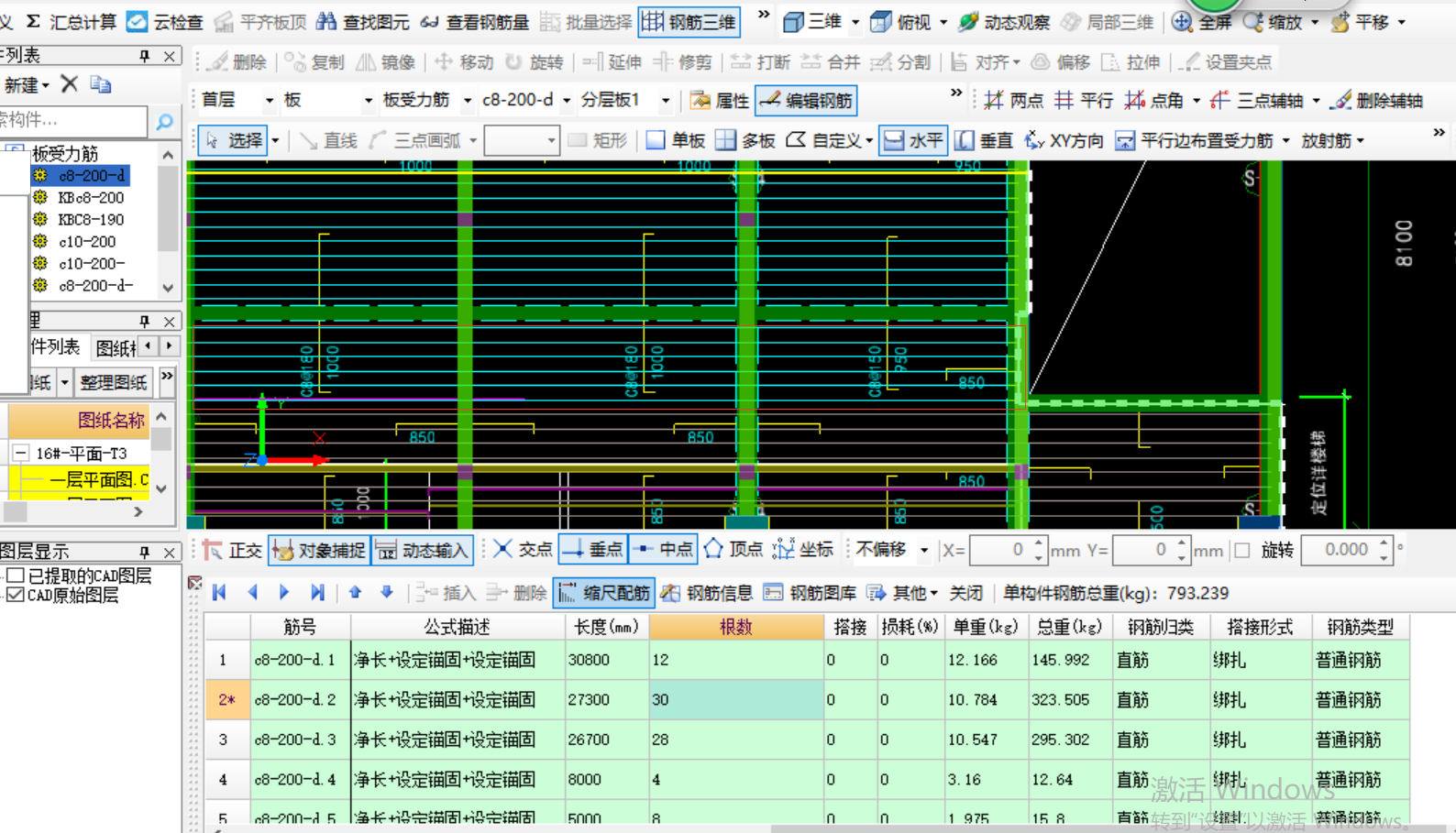Check the 旋转 rotate checkbox
The image size is (1456, 833).
(x=1242, y=551)
